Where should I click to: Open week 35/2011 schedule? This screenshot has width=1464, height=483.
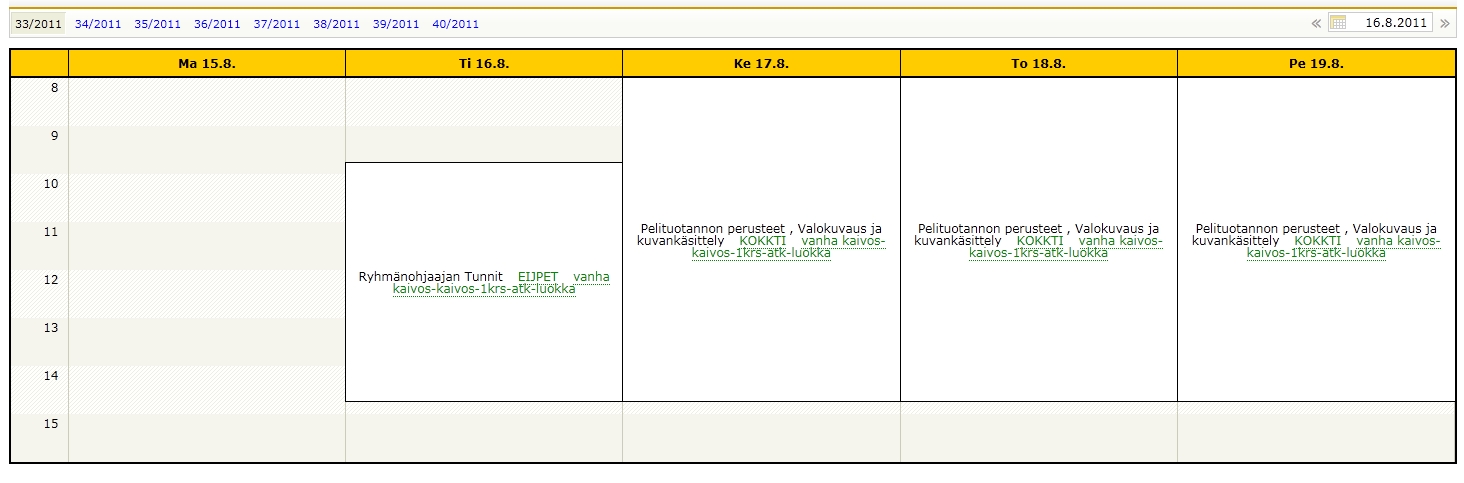tap(158, 24)
